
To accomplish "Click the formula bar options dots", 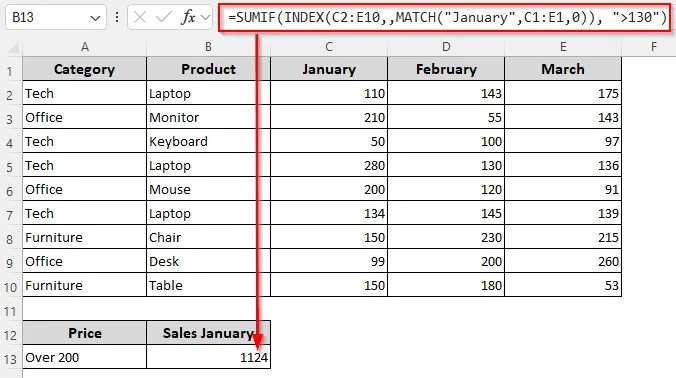I will [x=117, y=17].
